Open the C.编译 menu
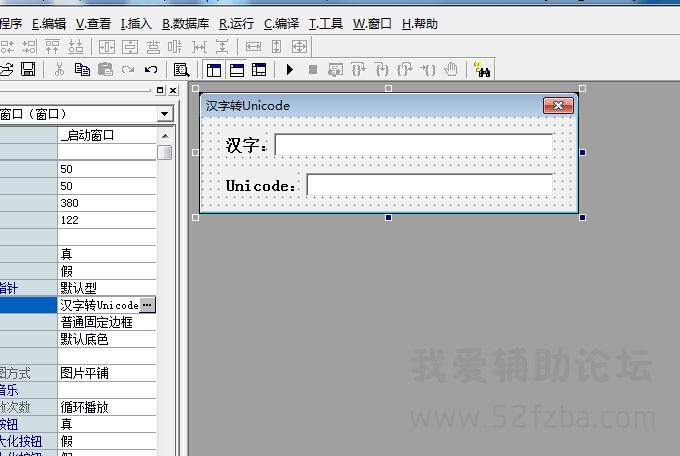The height and width of the screenshot is (456, 680). point(281,23)
